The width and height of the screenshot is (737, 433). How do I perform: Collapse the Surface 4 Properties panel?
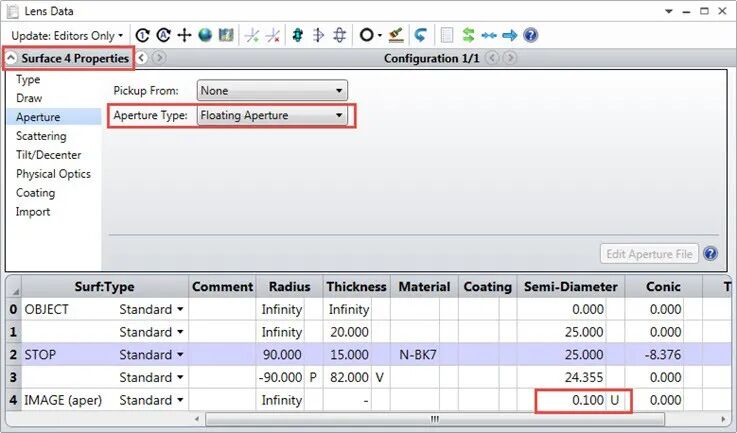pyautogui.click(x=11, y=58)
